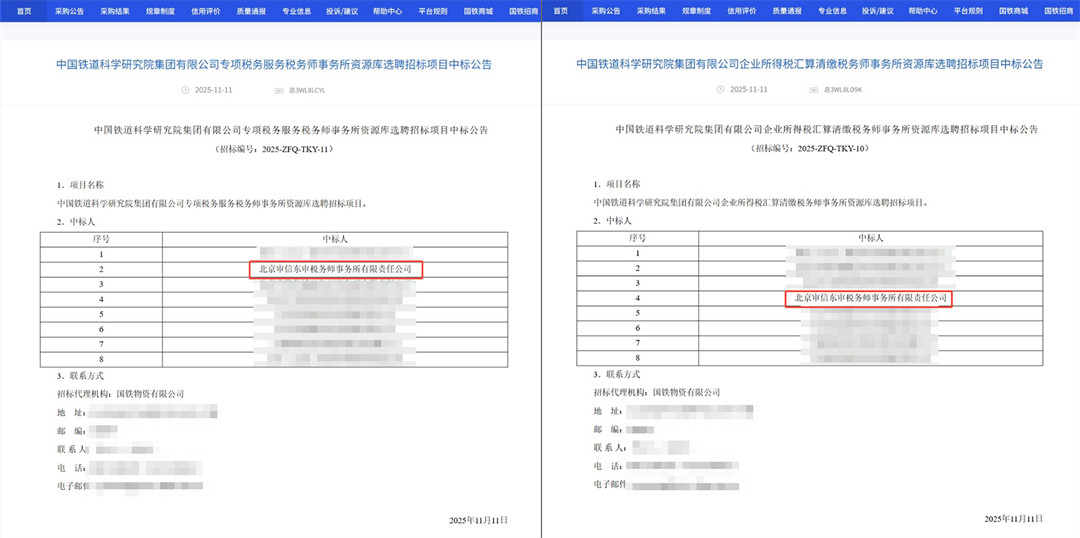Image resolution: width=1080 pixels, height=538 pixels.
Task: Click 专业信息 in the right navigation bar
Action: coord(832,10)
